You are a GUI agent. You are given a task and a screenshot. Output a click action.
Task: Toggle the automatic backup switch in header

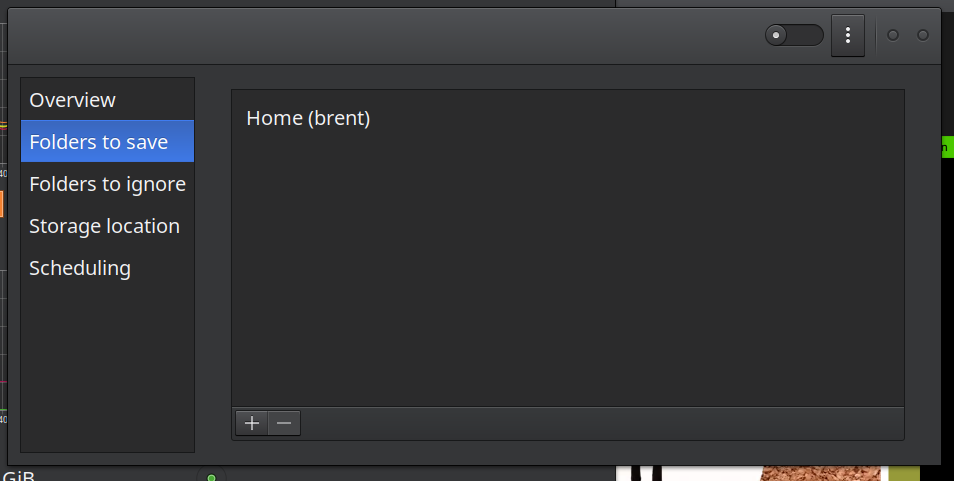point(794,35)
